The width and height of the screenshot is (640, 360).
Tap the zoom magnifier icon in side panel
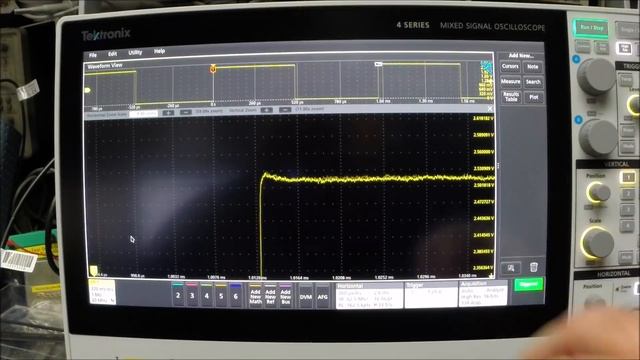coord(511,268)
